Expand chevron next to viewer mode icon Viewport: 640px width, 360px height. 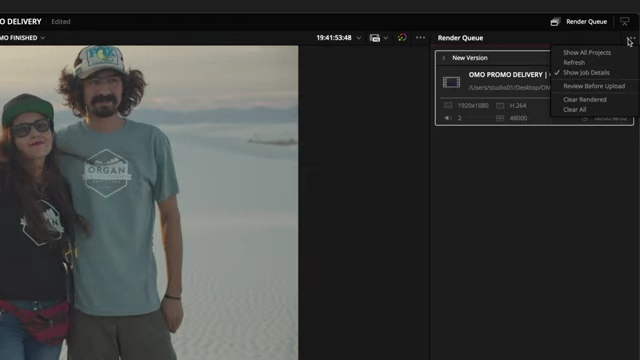385,38
